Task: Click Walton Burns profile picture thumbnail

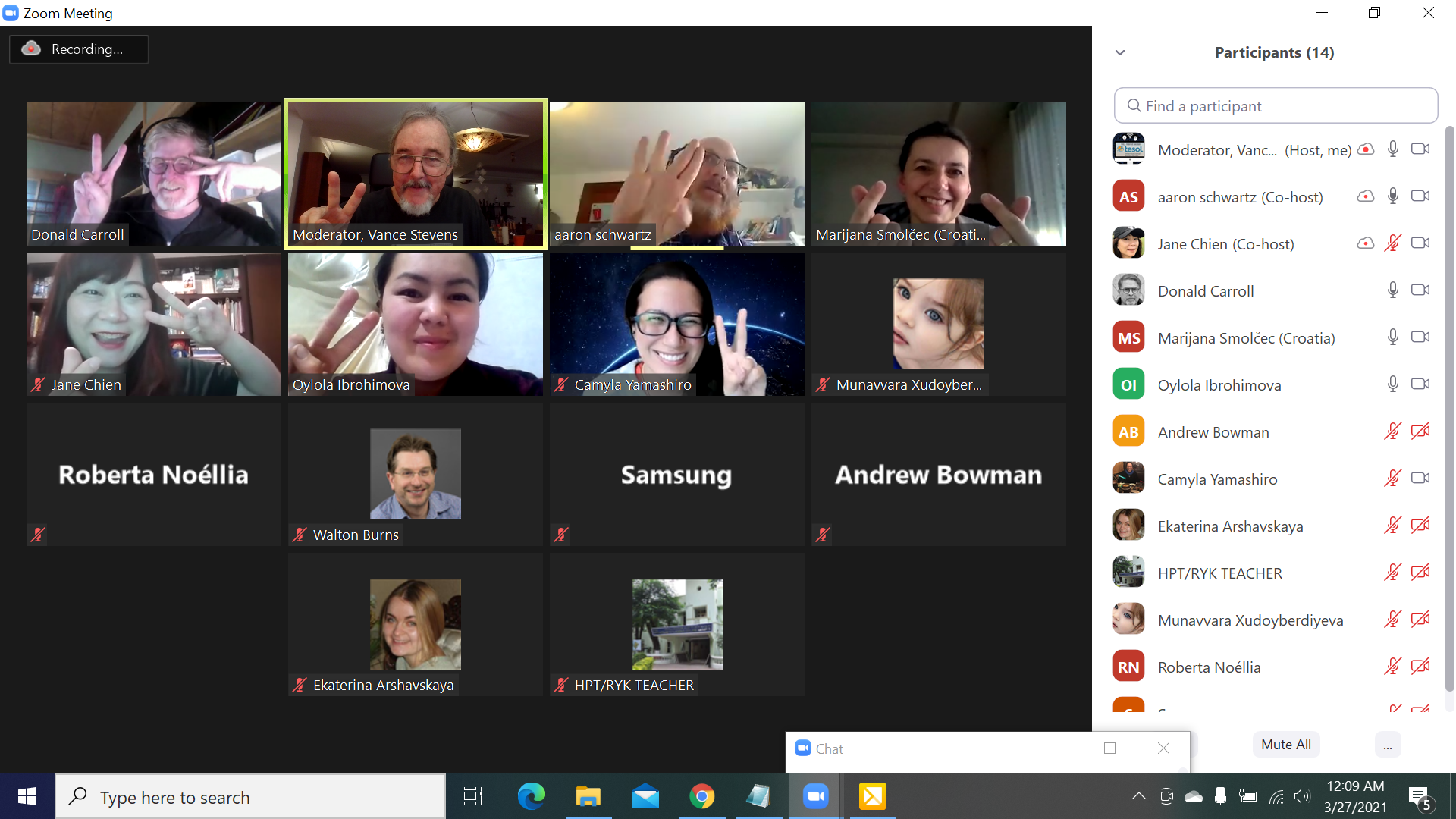Action: [x=415, y=474]
